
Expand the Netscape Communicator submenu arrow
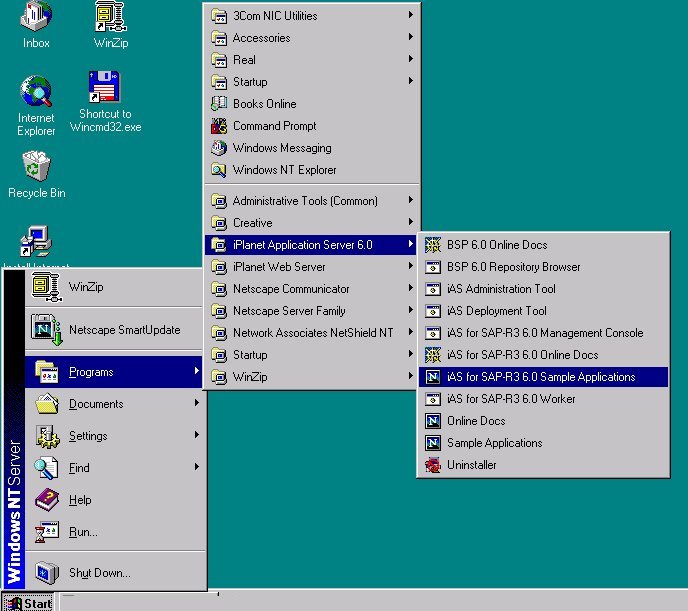(411, 288)
